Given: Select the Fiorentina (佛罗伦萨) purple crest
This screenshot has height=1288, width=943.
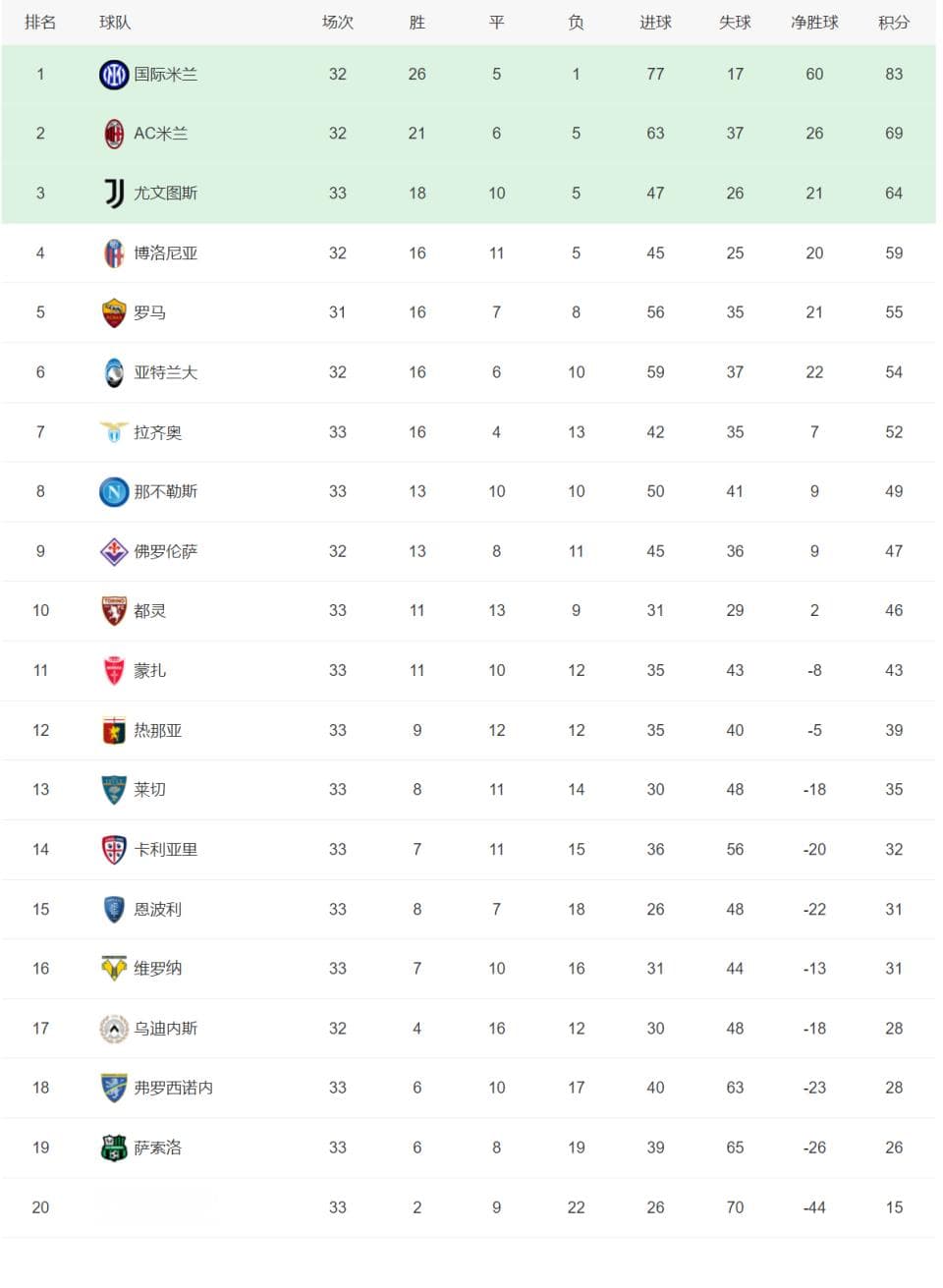Looking at the screenshot, I should pos(114,551).
